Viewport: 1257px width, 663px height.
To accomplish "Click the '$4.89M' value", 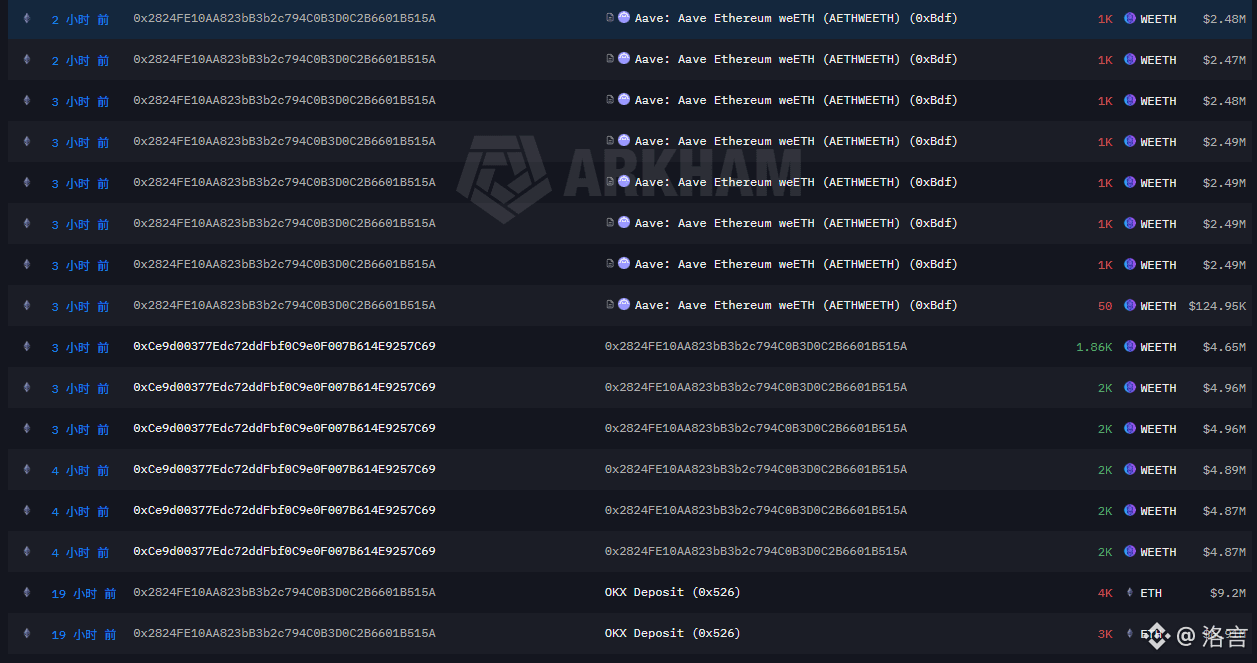I will point(1225,470).
